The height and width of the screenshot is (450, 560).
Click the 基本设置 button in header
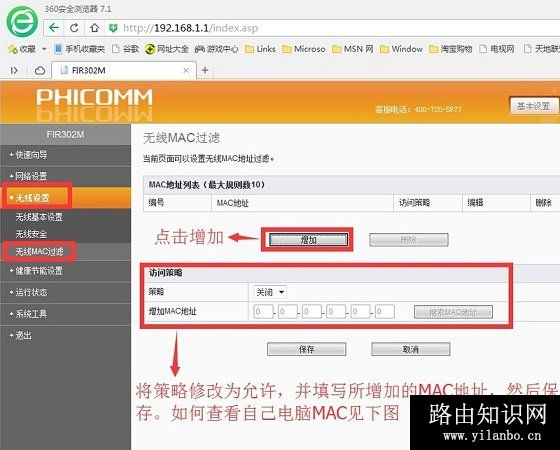pos(534,106)
